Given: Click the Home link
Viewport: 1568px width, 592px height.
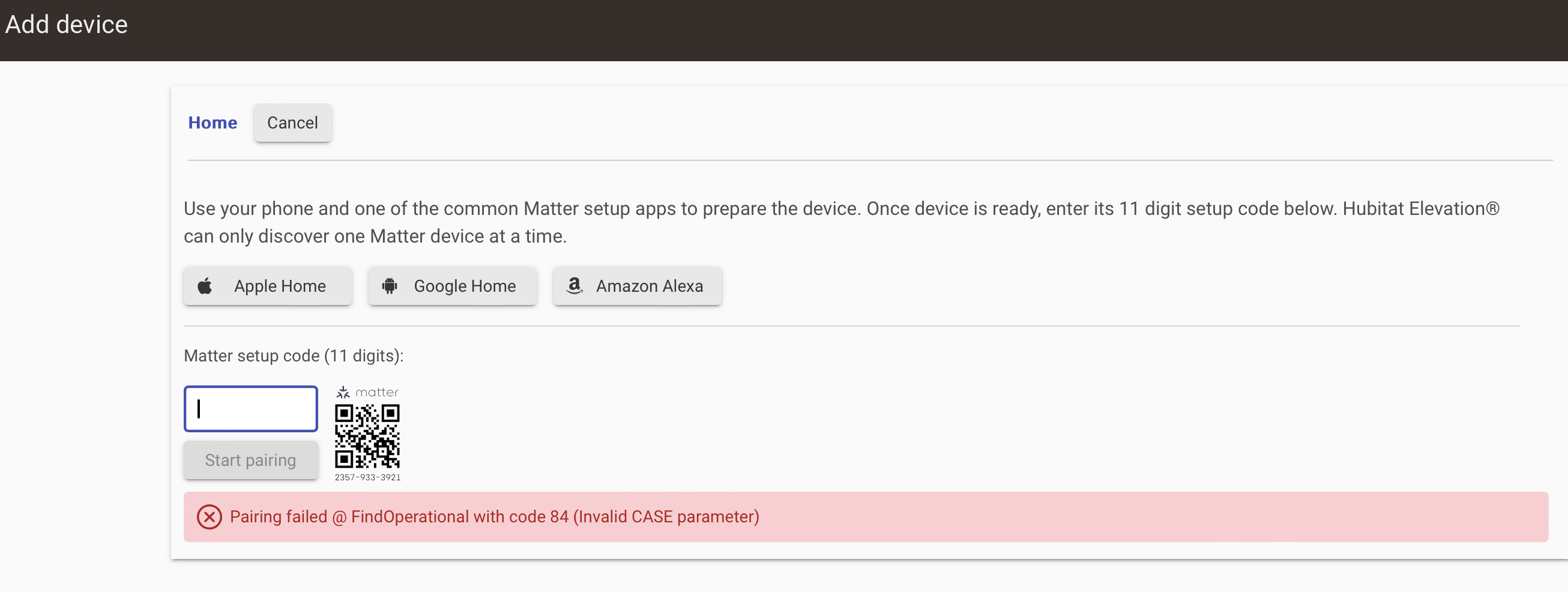Looking at the screenshot, I should pos(213,123).
